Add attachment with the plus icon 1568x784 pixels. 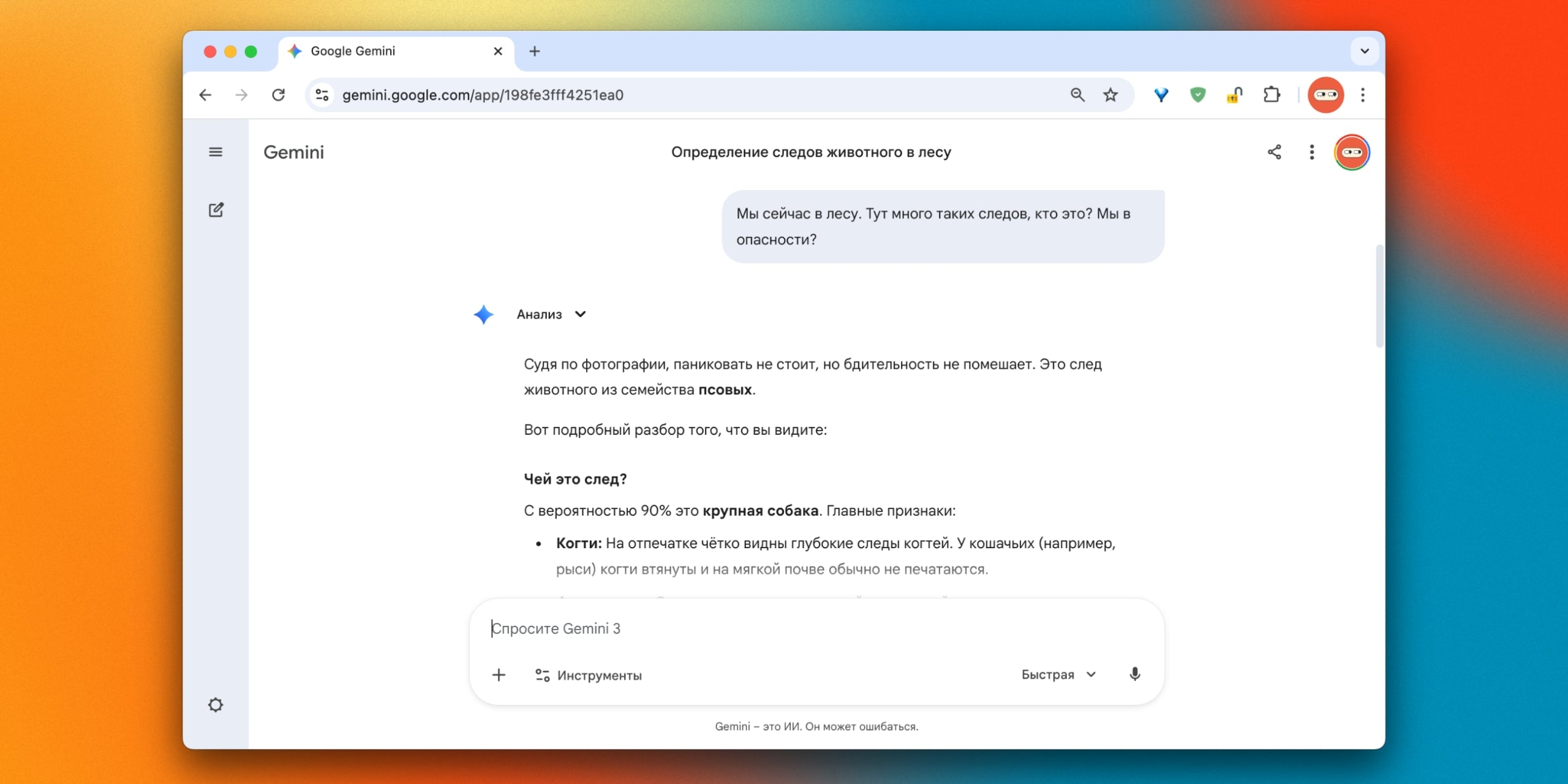click(x=499, y=675)
